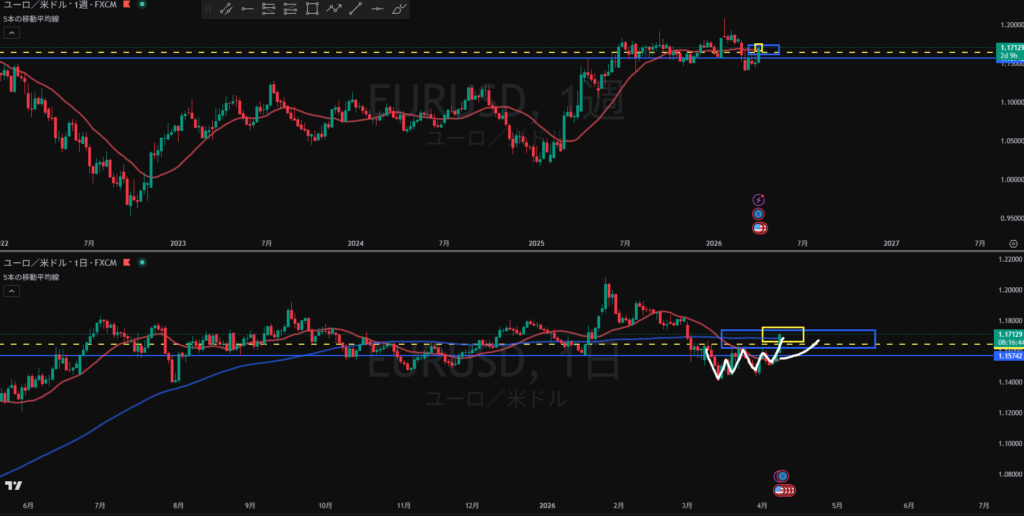Click the TradingView logo at bottom left
This screenshot has width=1024, height=516.
pyautogui.click(x=13, y=486)
